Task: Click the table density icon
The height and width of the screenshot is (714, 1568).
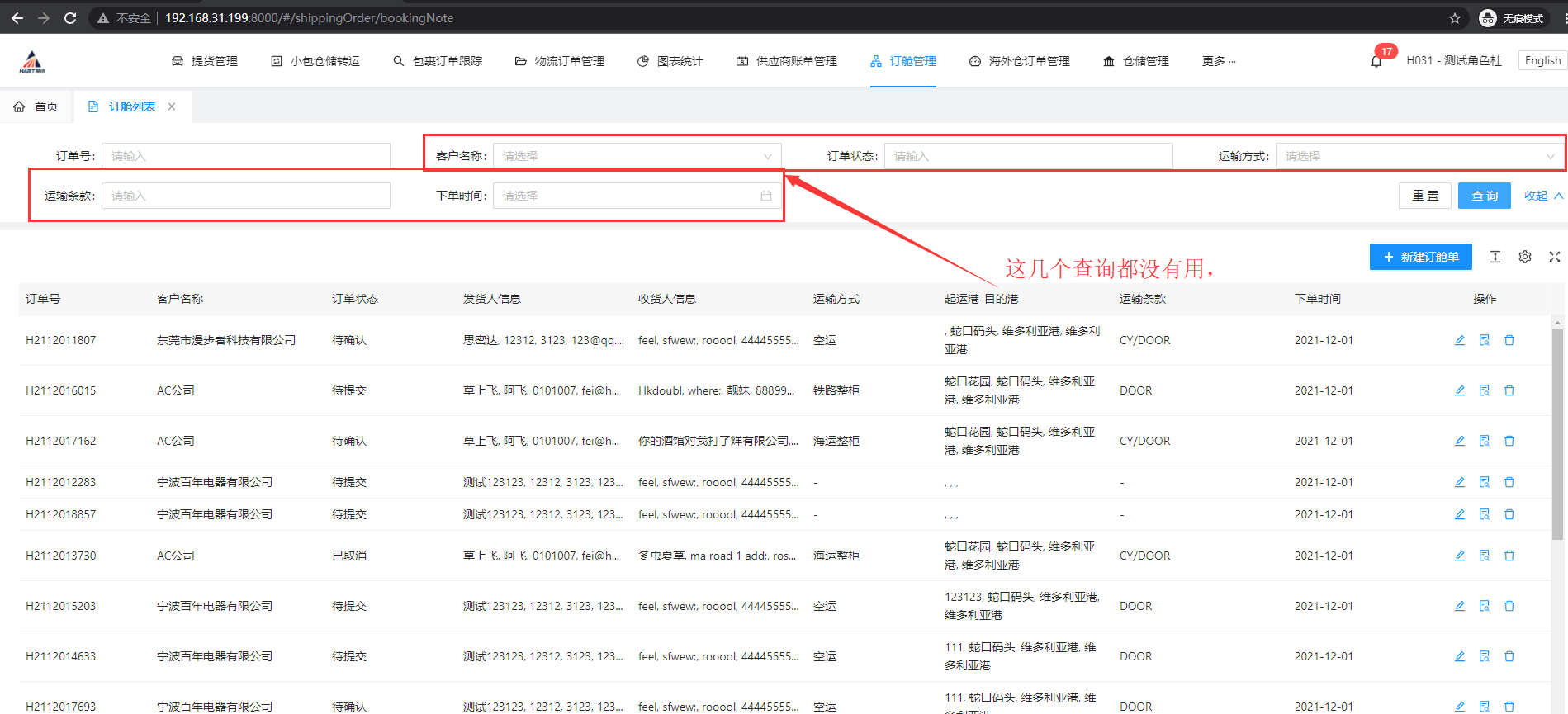Action: (1495, 257)
